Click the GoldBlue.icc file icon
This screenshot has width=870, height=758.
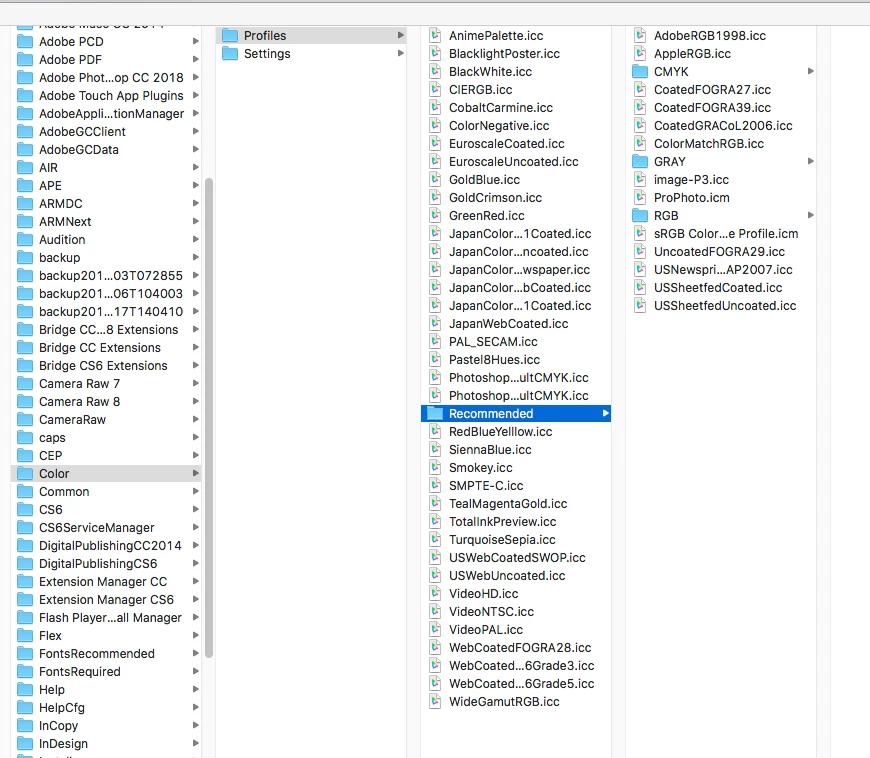[436, 179]
